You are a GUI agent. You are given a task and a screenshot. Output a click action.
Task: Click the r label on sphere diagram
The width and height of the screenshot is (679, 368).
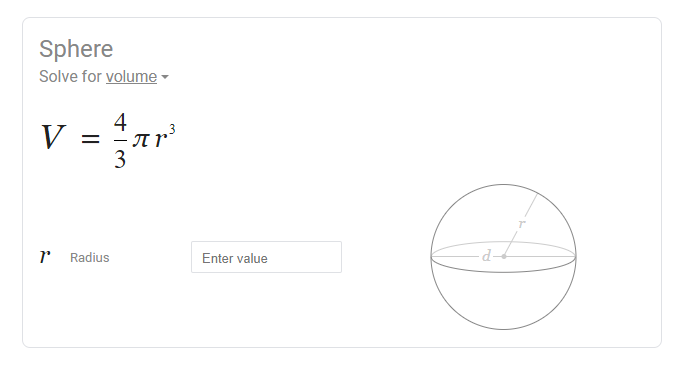(522, 224)
